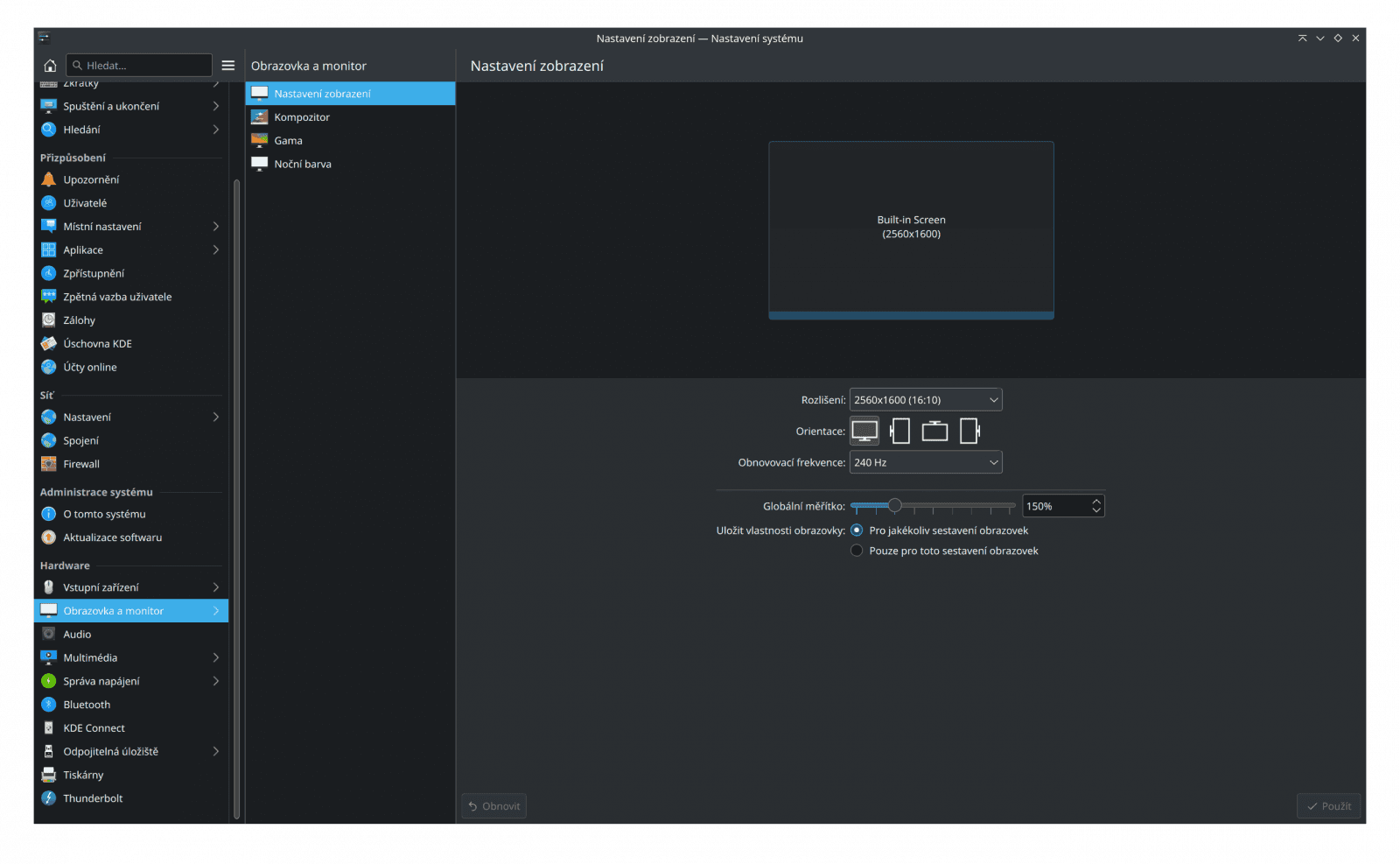Click the Tiskárny printer icon
The image size is (1400, 864).
click(49, 775)
